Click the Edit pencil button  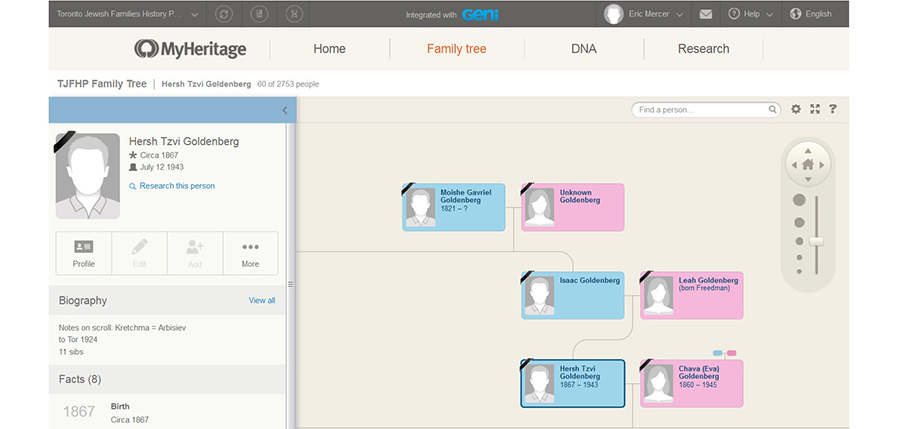139,253
